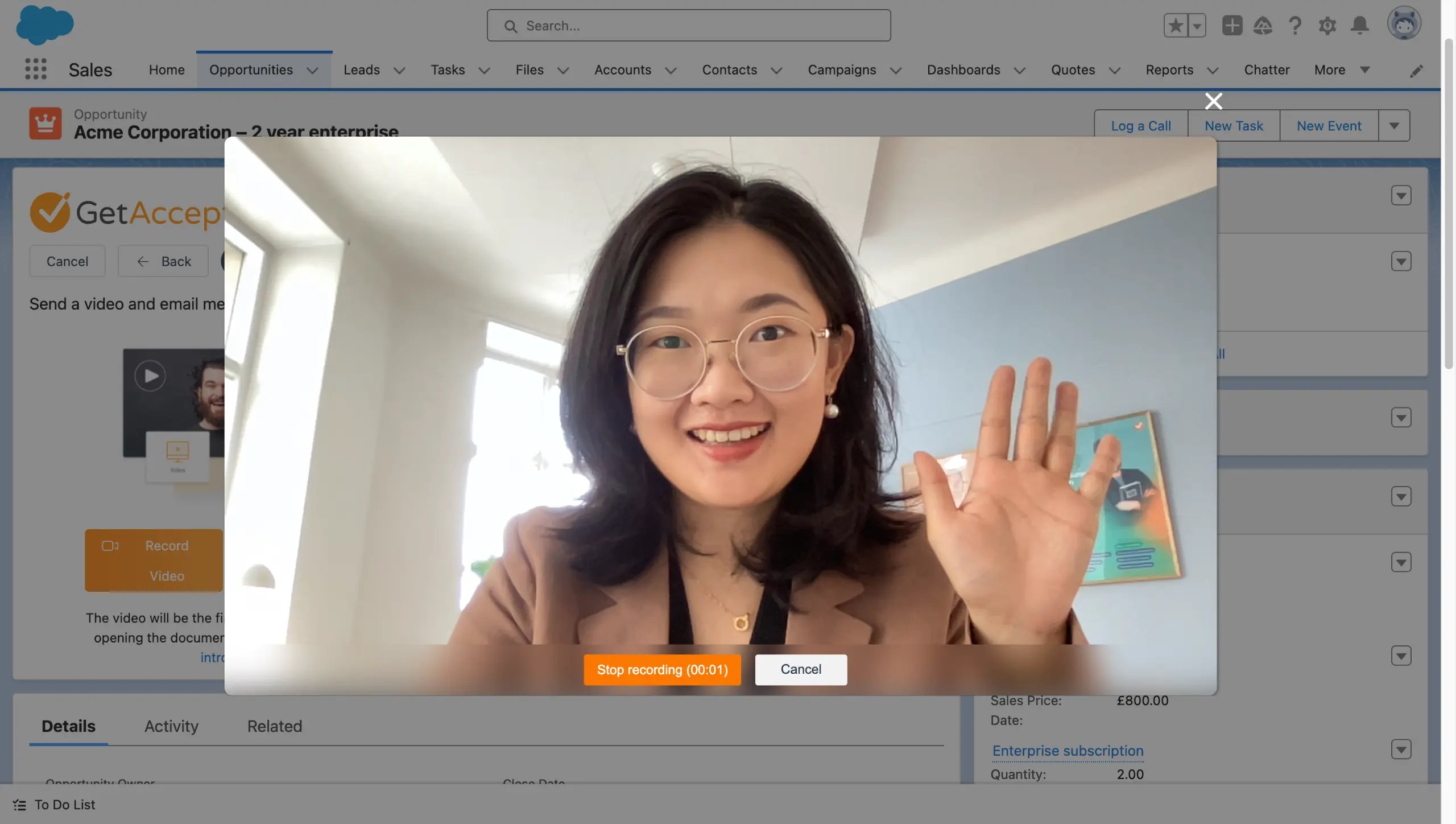The image size is (1456, 824).
Task: Open the App Launcher grid icon
Action: coord(36,69)
